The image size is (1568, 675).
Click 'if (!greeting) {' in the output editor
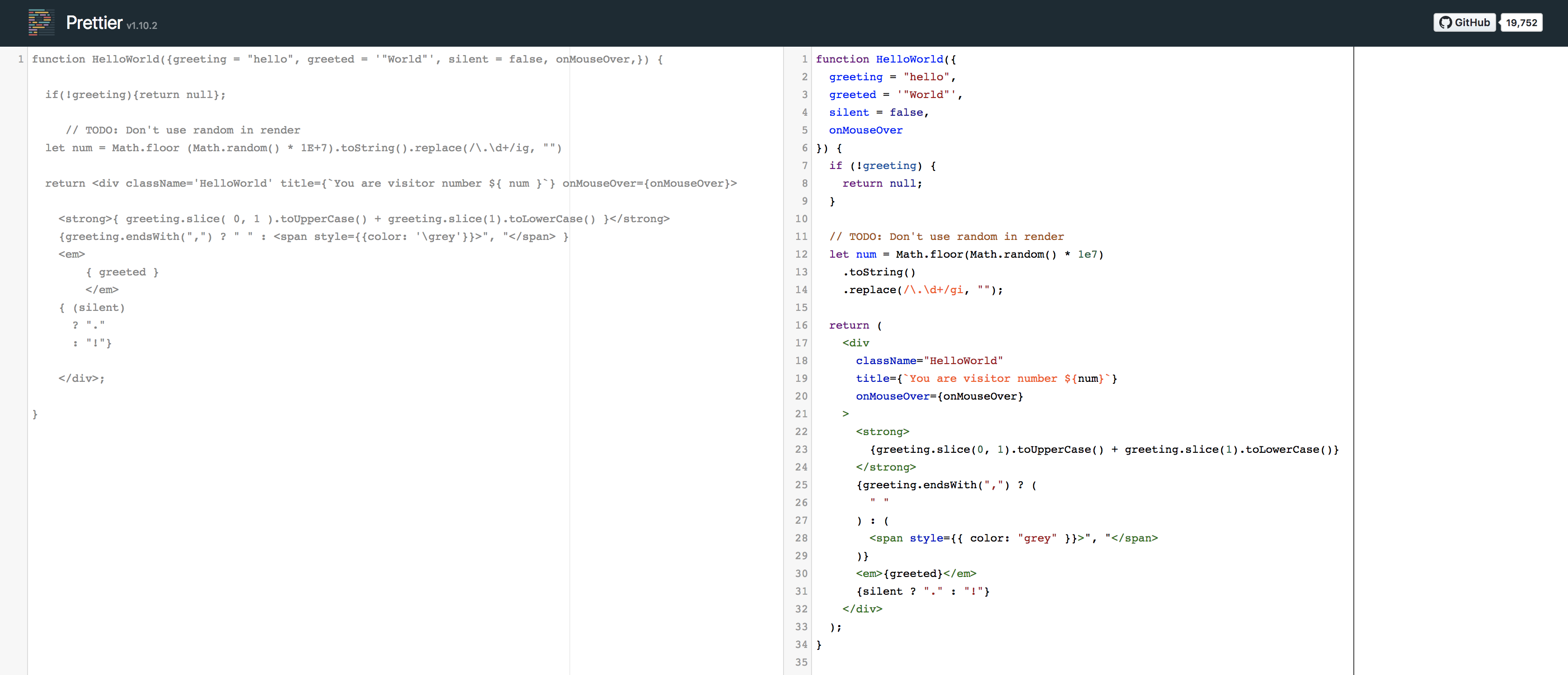[x=882, y=166]
